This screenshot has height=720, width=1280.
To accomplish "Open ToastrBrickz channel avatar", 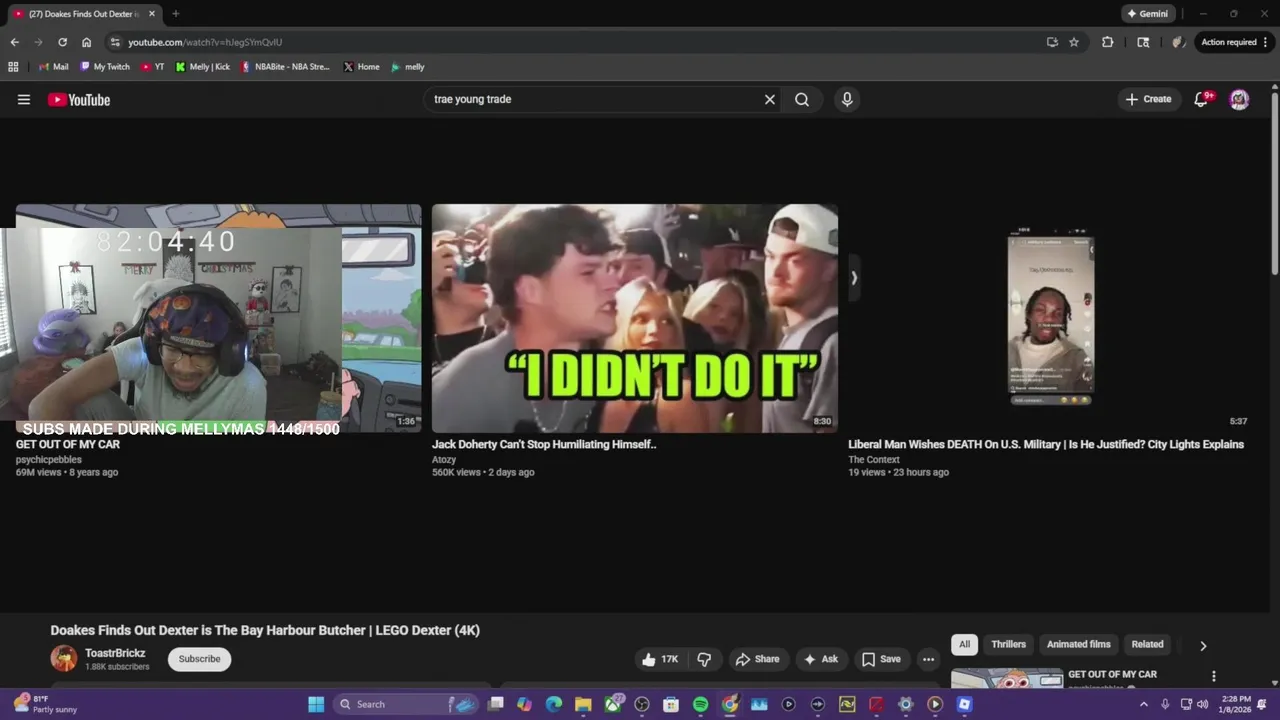I will (x=64, y=658).
